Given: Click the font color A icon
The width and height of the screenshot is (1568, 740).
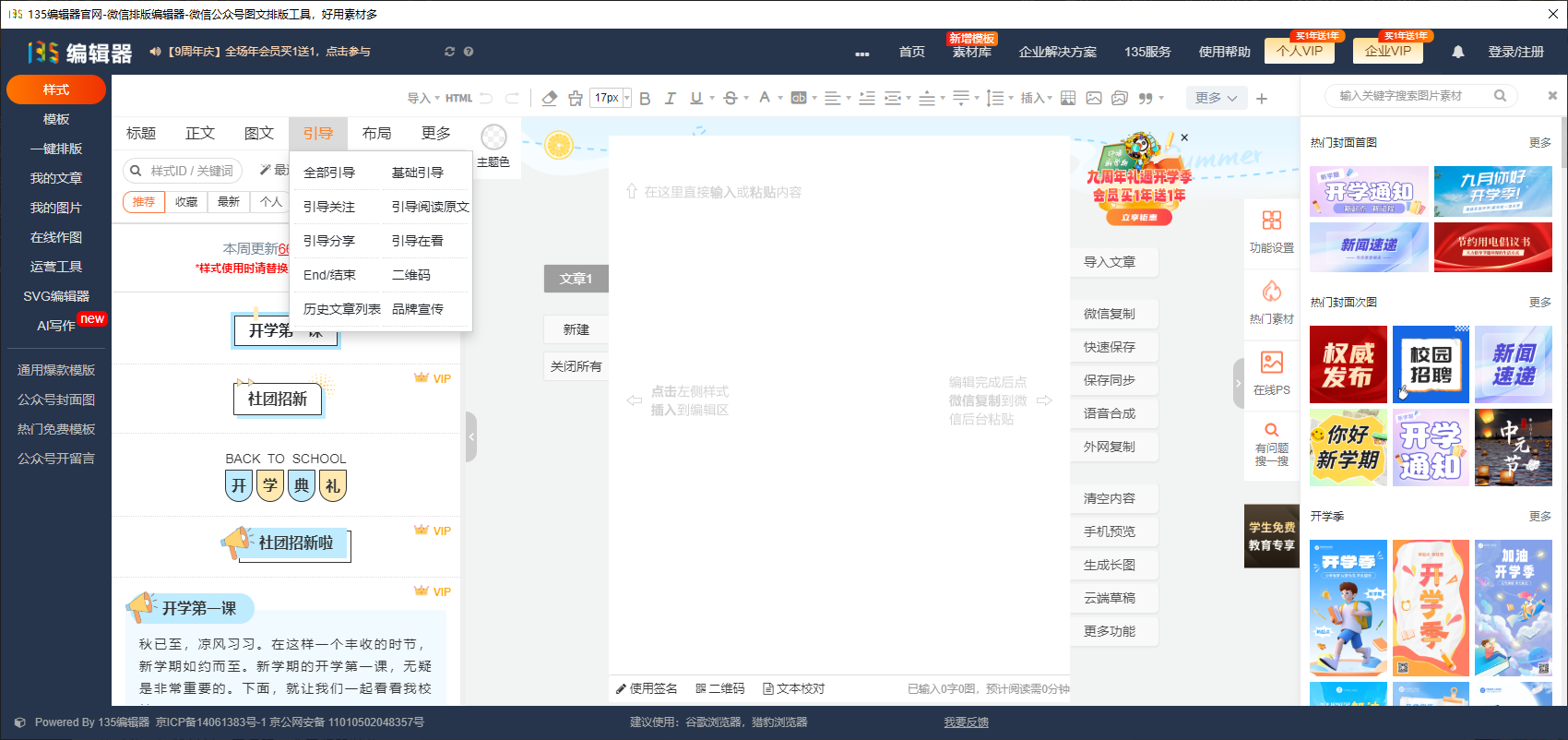Looking at the screenshot, I should (765, 97).
